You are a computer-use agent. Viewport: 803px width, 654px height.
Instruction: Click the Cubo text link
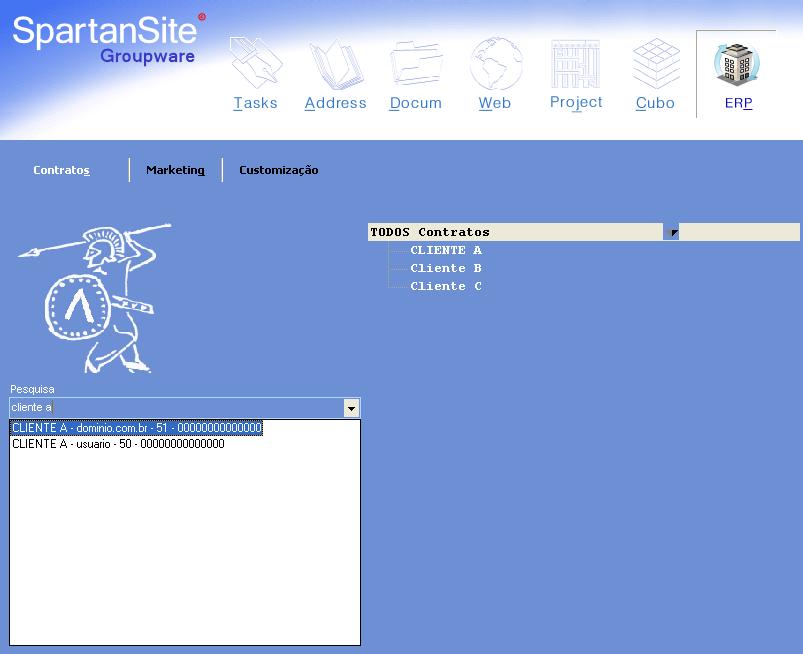pos(655,103)
